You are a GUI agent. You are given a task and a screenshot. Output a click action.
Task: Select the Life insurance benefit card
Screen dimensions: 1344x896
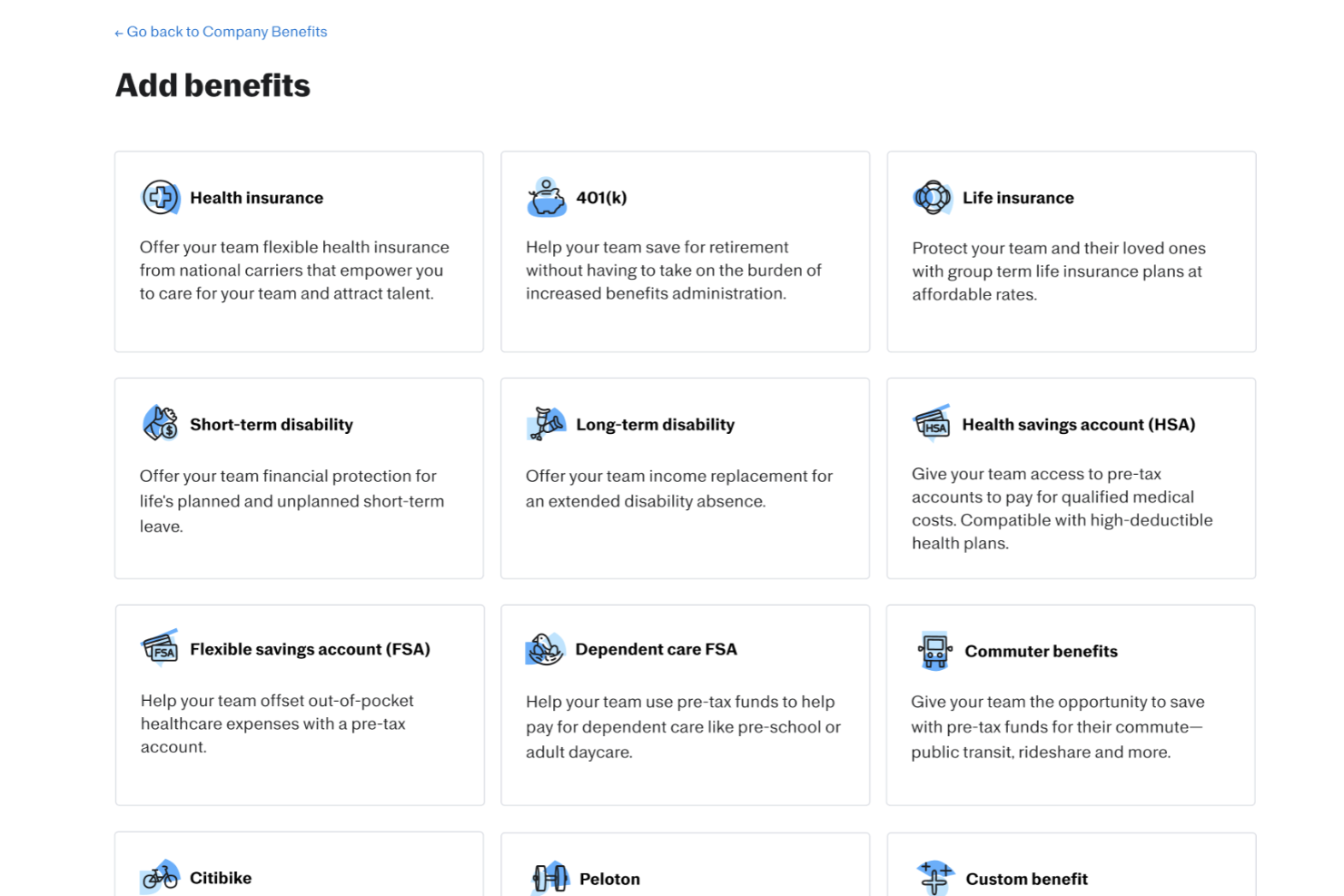1071,251
